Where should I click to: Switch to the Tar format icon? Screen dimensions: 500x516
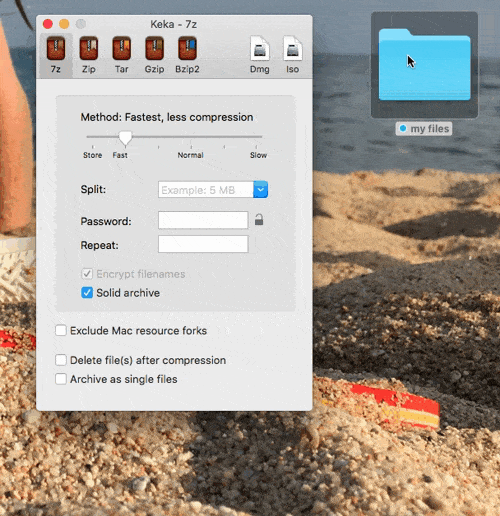(122, 49)
